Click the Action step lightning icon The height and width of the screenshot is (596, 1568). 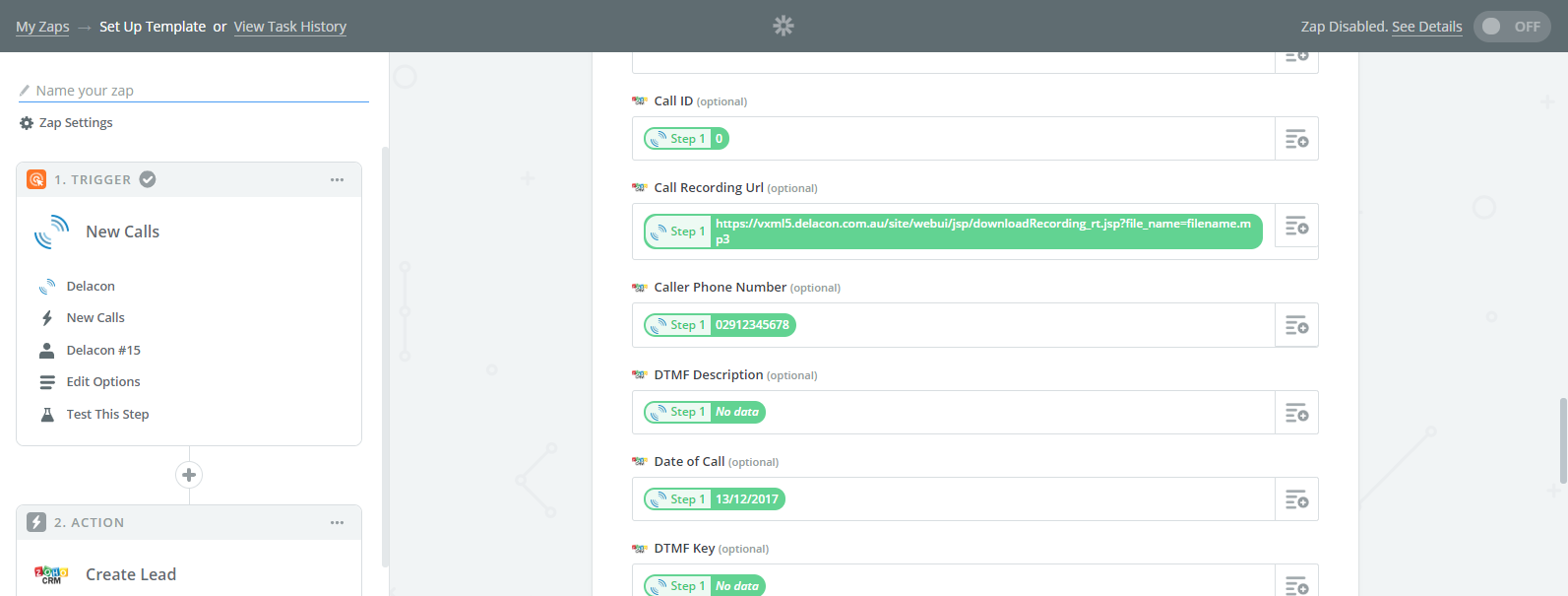tap(36, 522)
